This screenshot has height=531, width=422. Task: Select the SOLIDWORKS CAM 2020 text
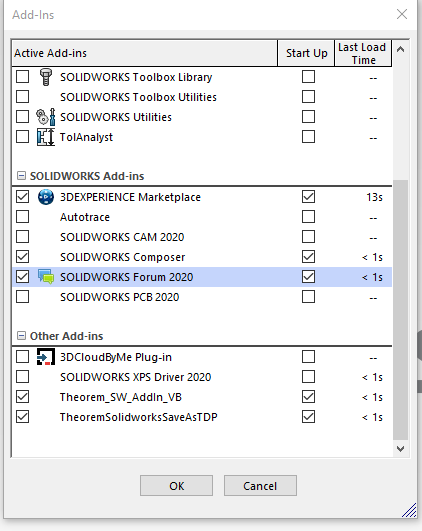pyautogui.click(x=122, y=237)
